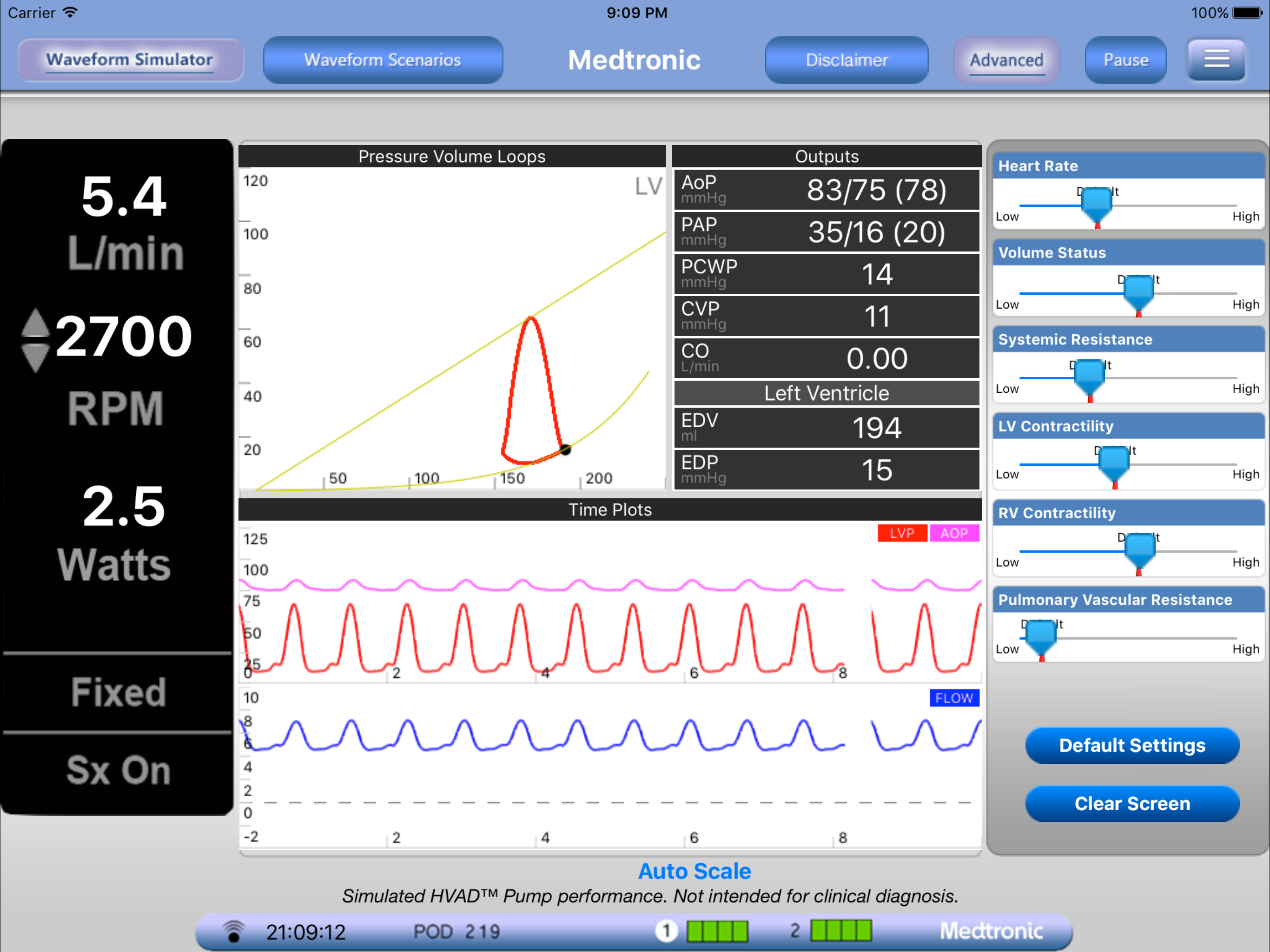Click the Auto Scale link
The width and height of the screenshot is (1270, 952).
[x=694, y=871]
